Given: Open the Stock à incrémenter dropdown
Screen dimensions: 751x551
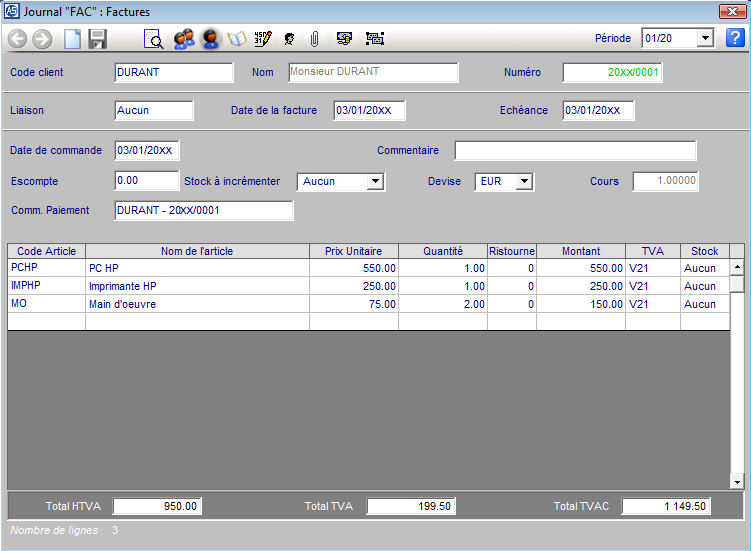Looking at the screenshot, I should tap(375, 182).
